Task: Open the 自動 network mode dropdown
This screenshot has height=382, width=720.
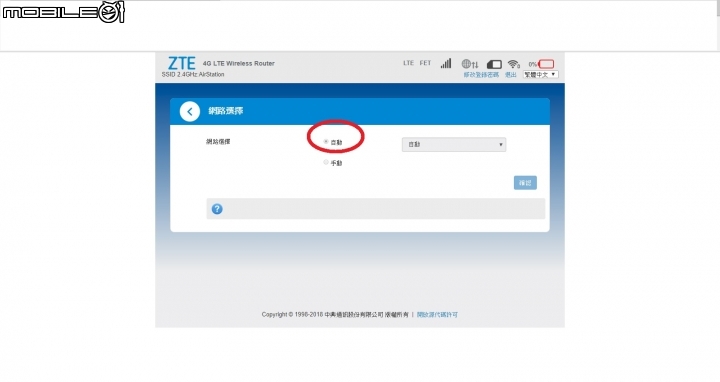Action: [x=454, y=144]
